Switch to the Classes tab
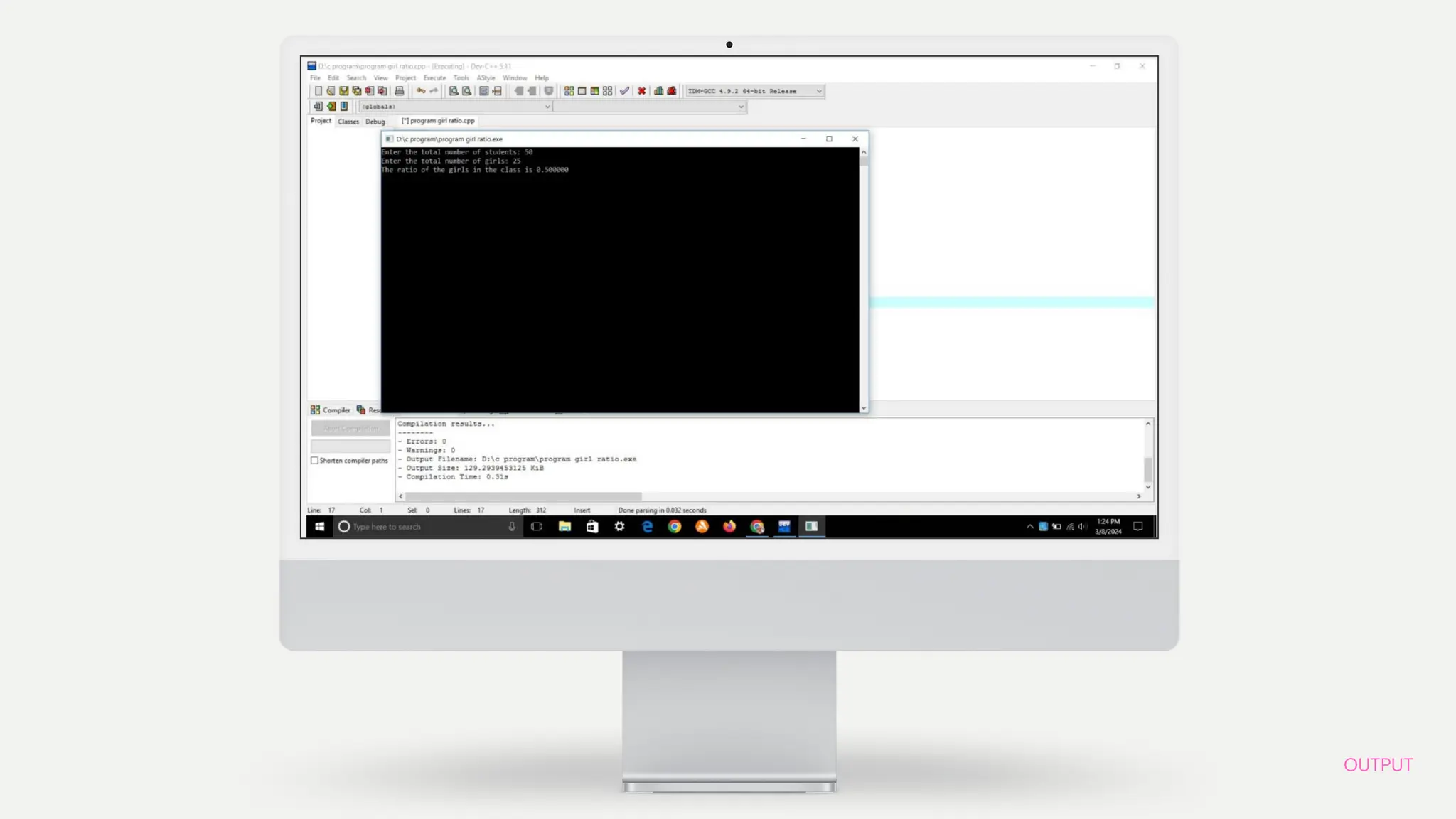Image resolution: width=1456 pixels, height=819 pixels. click(348, 122)
